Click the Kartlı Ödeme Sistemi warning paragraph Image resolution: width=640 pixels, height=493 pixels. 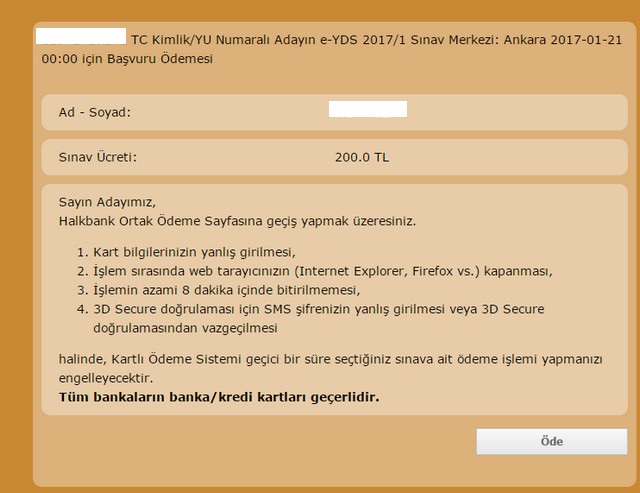click(x=331, y=360)
